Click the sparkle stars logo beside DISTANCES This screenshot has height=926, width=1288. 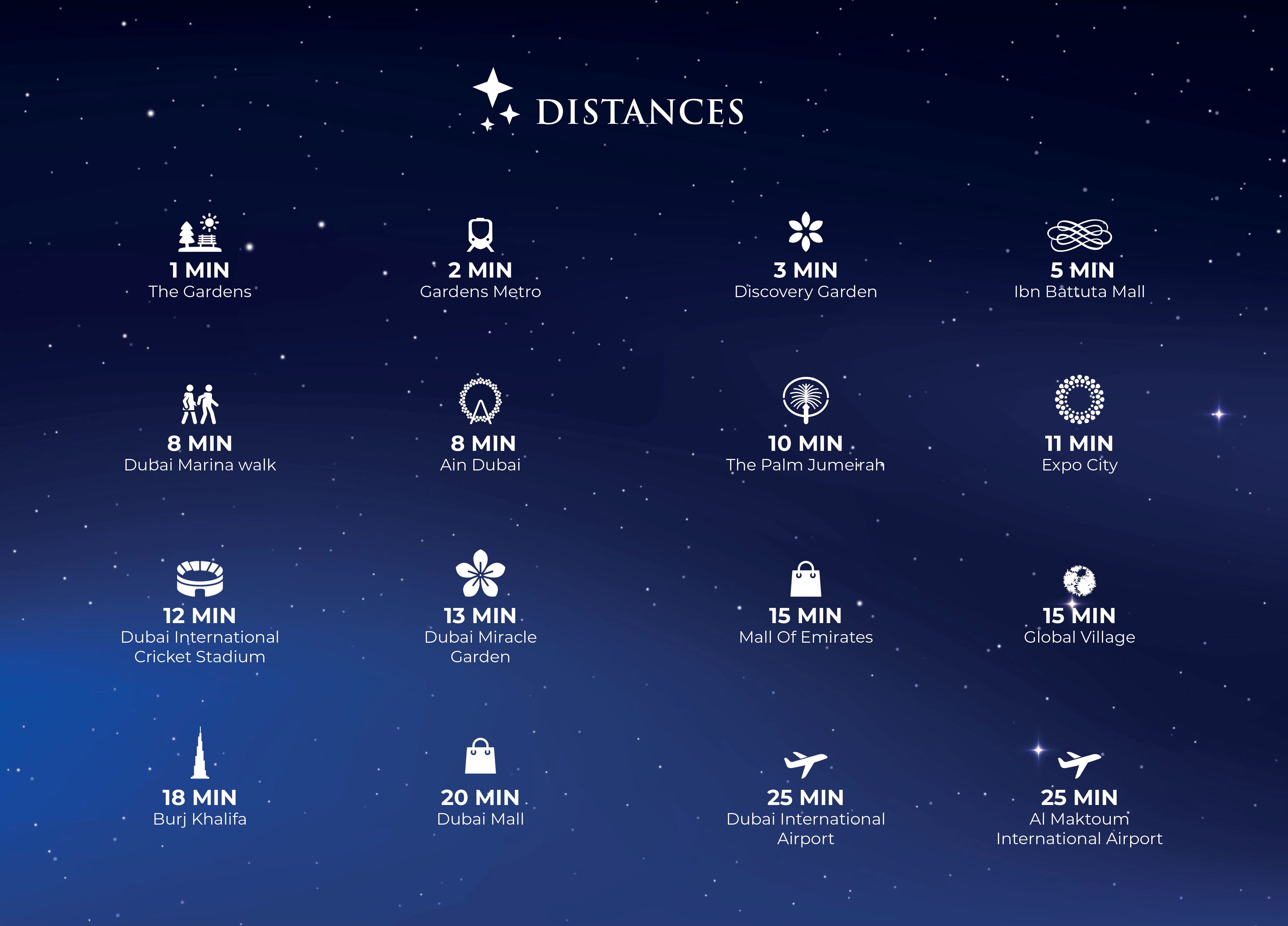(496, 99)
